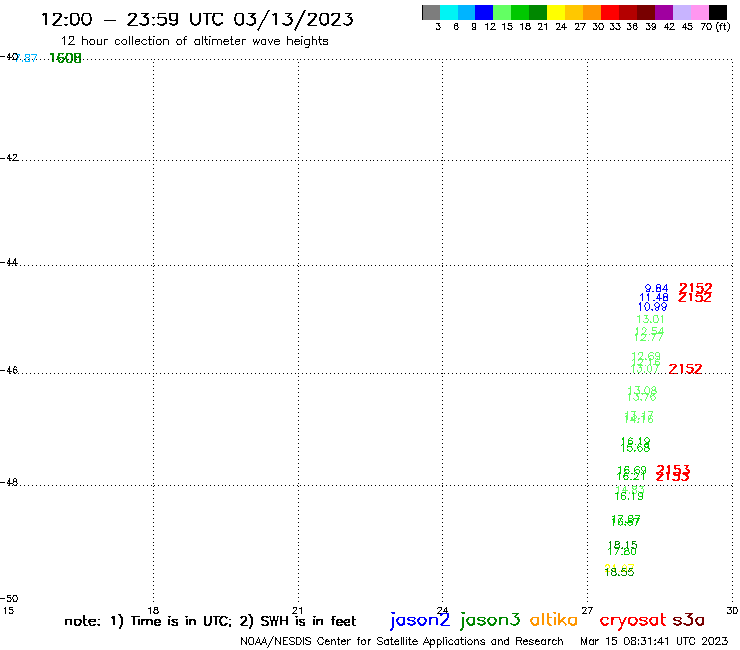The height and width of the screenshot is (650, 740).
Task: Click the purple swatch in the color bar
Action: pyautogui.click(x=664, y=13)
